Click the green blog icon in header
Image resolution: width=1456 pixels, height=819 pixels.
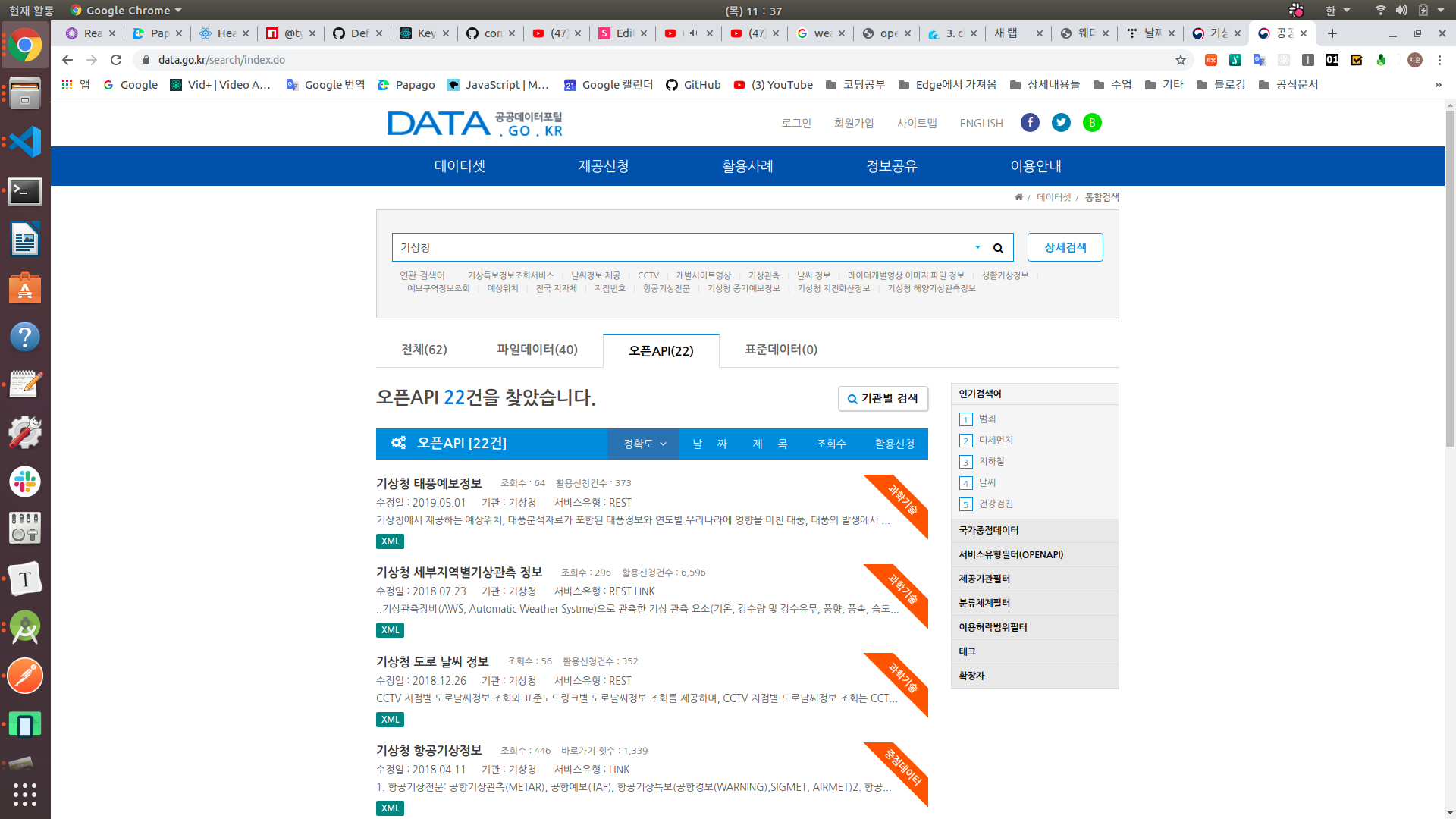[1092, 123]
